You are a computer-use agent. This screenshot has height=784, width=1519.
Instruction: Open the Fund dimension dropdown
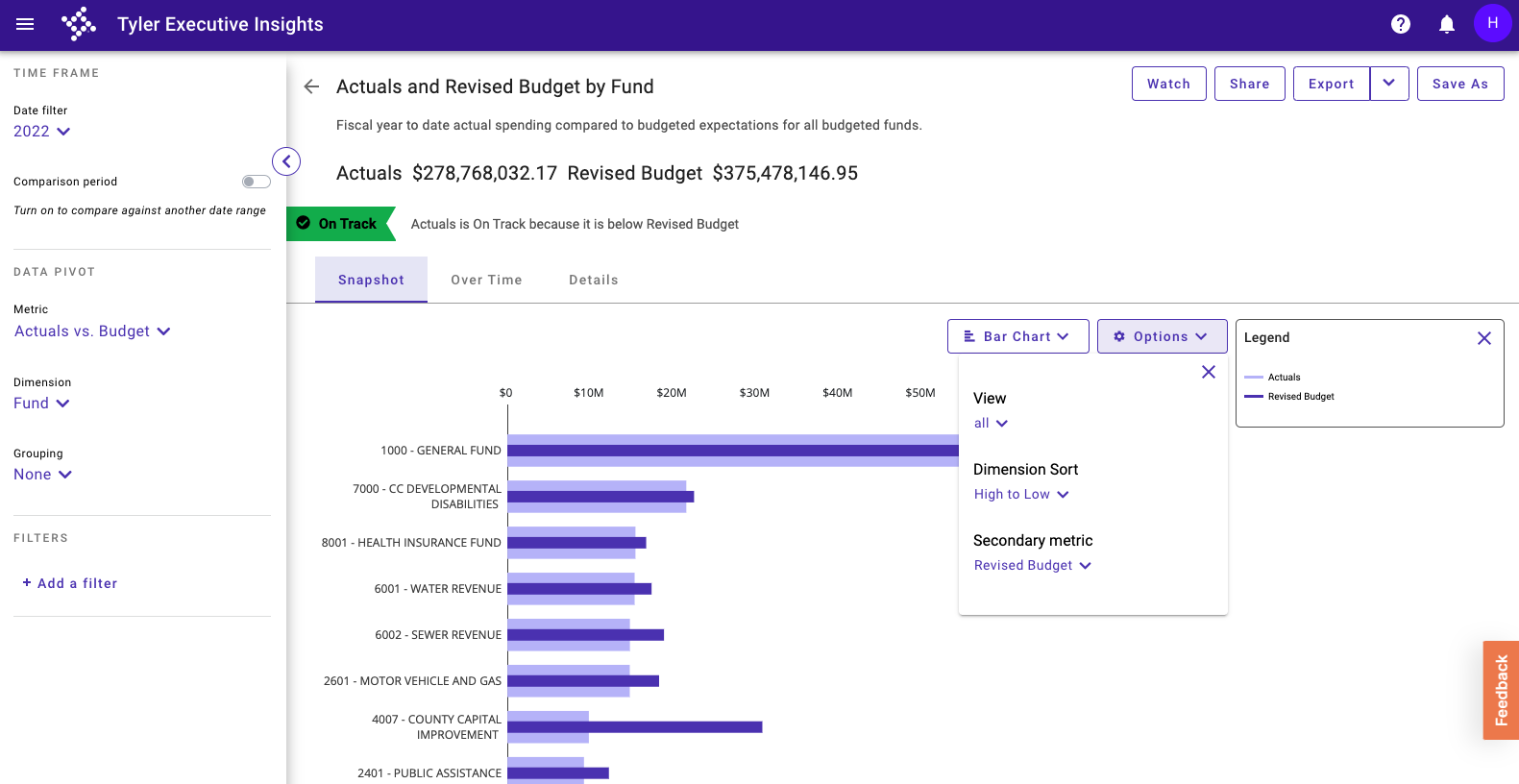click(x=41, y=404)
